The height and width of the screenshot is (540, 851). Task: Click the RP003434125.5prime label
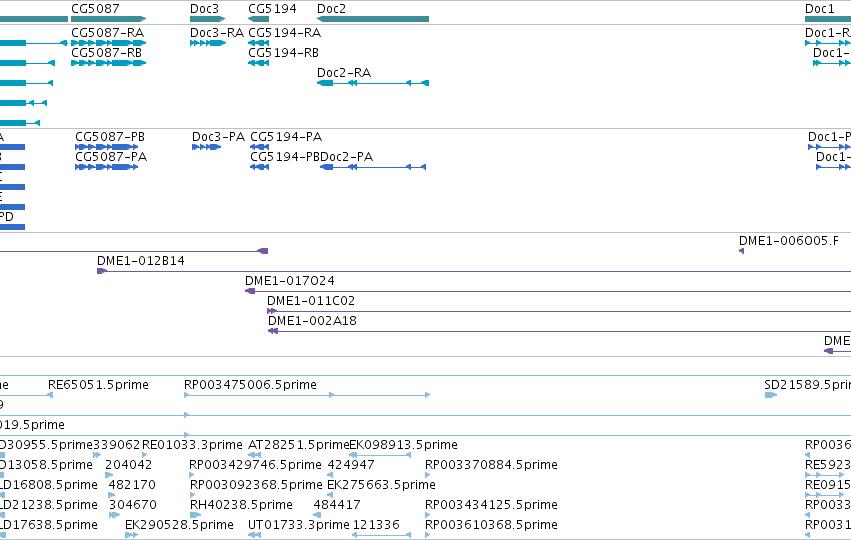coord(491,505)
